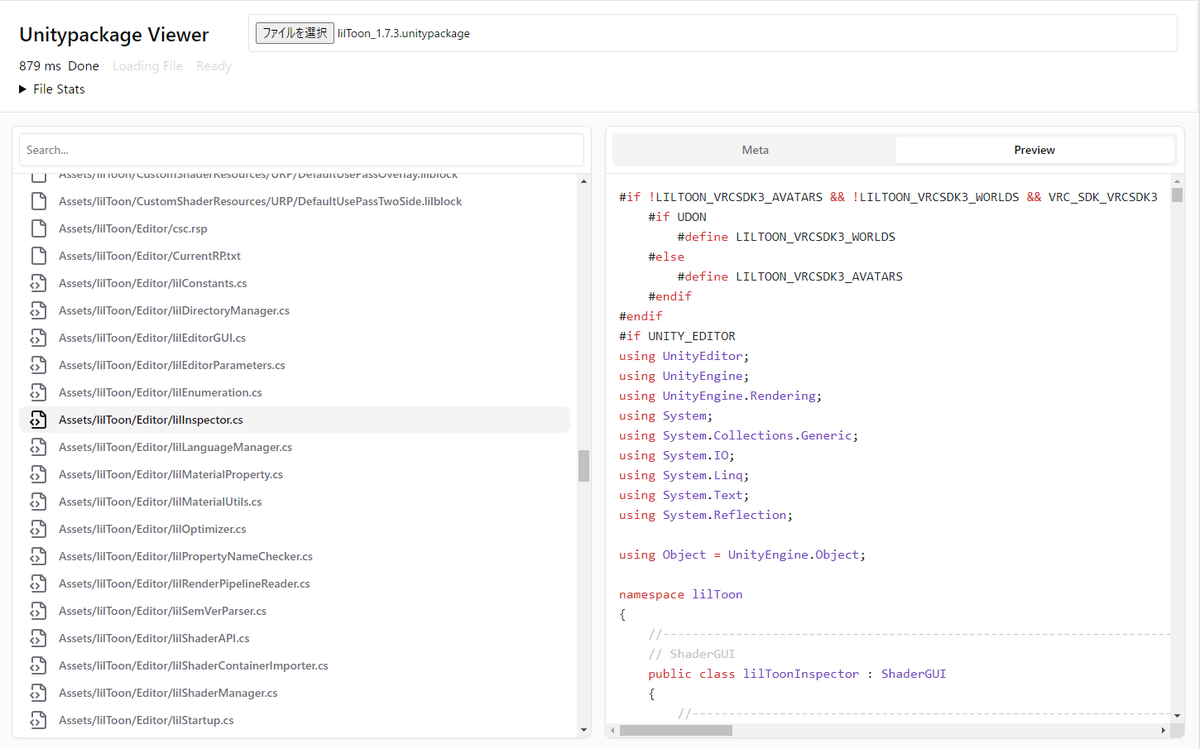Click the code preview vertical scrollbar thumb
1200x749 pixels.
tap(1177, 195)
